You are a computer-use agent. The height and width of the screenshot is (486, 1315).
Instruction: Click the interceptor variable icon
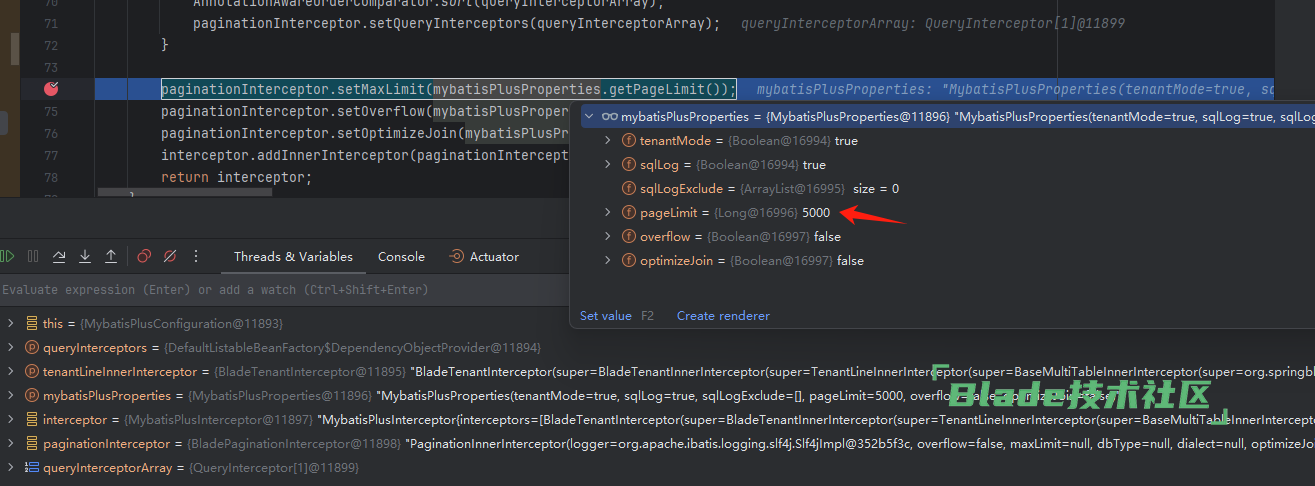pos(31,420)
